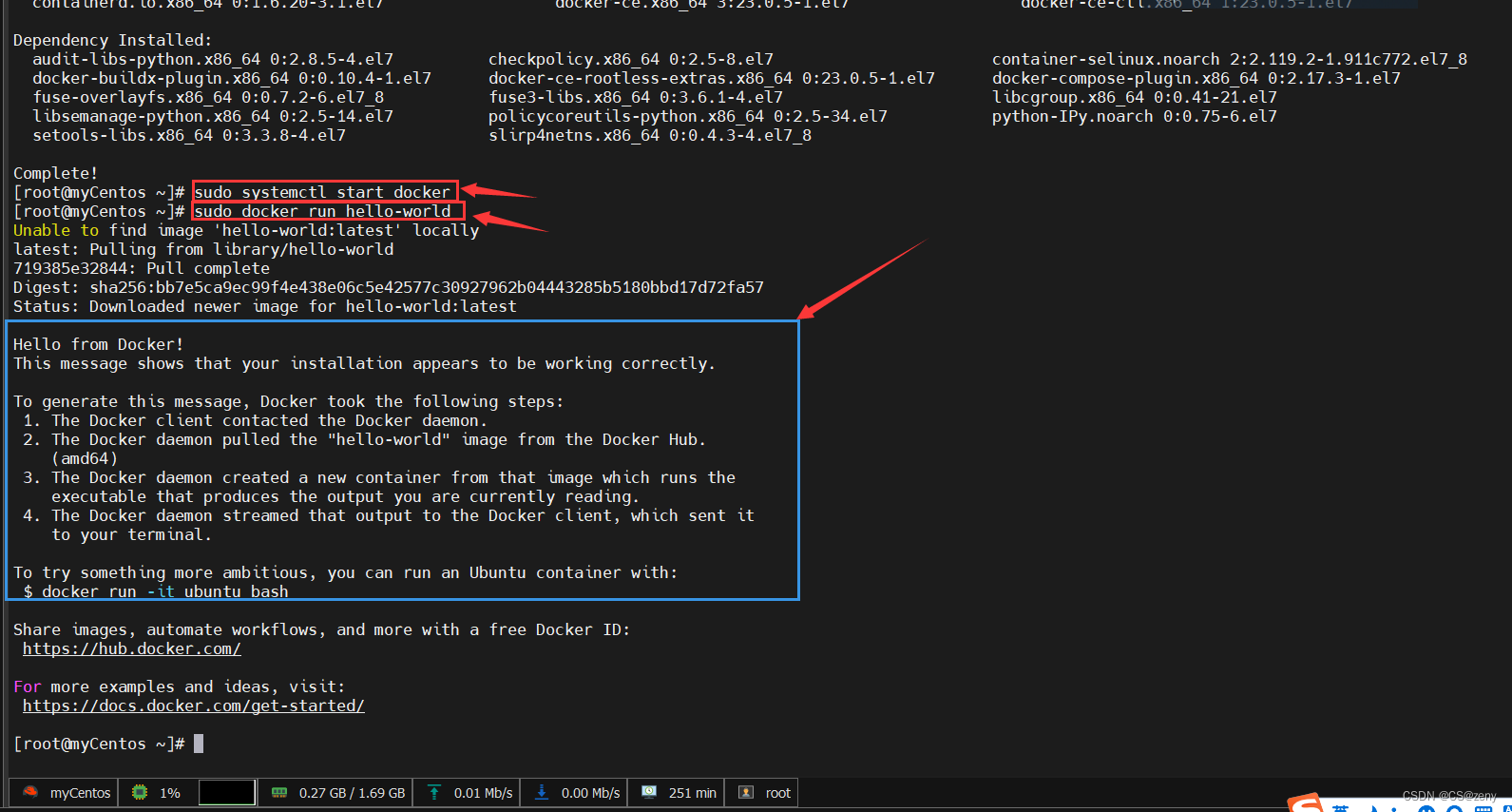Click the 'sudo systemctl start docker' command

[x=322, y=192]
